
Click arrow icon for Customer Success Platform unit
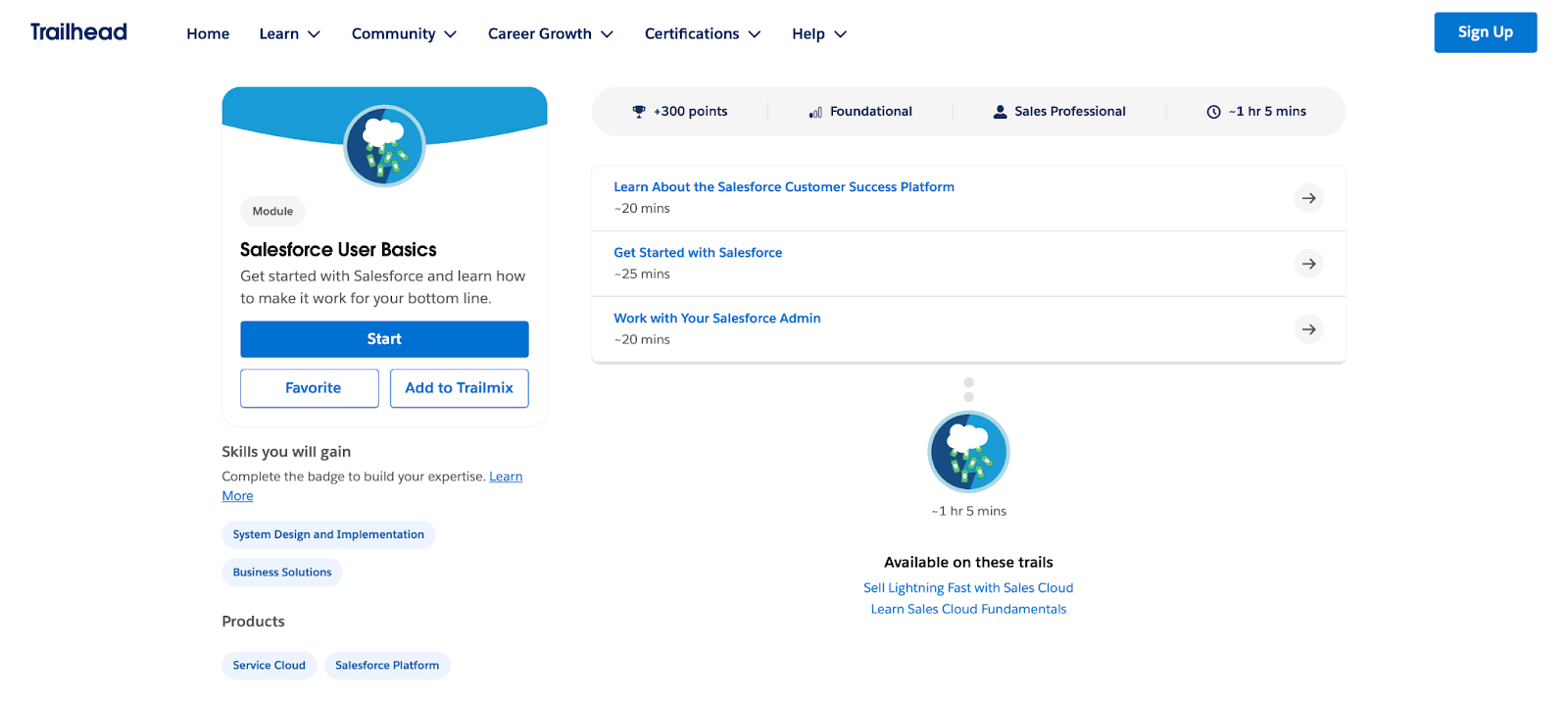tap(1308, 198)
